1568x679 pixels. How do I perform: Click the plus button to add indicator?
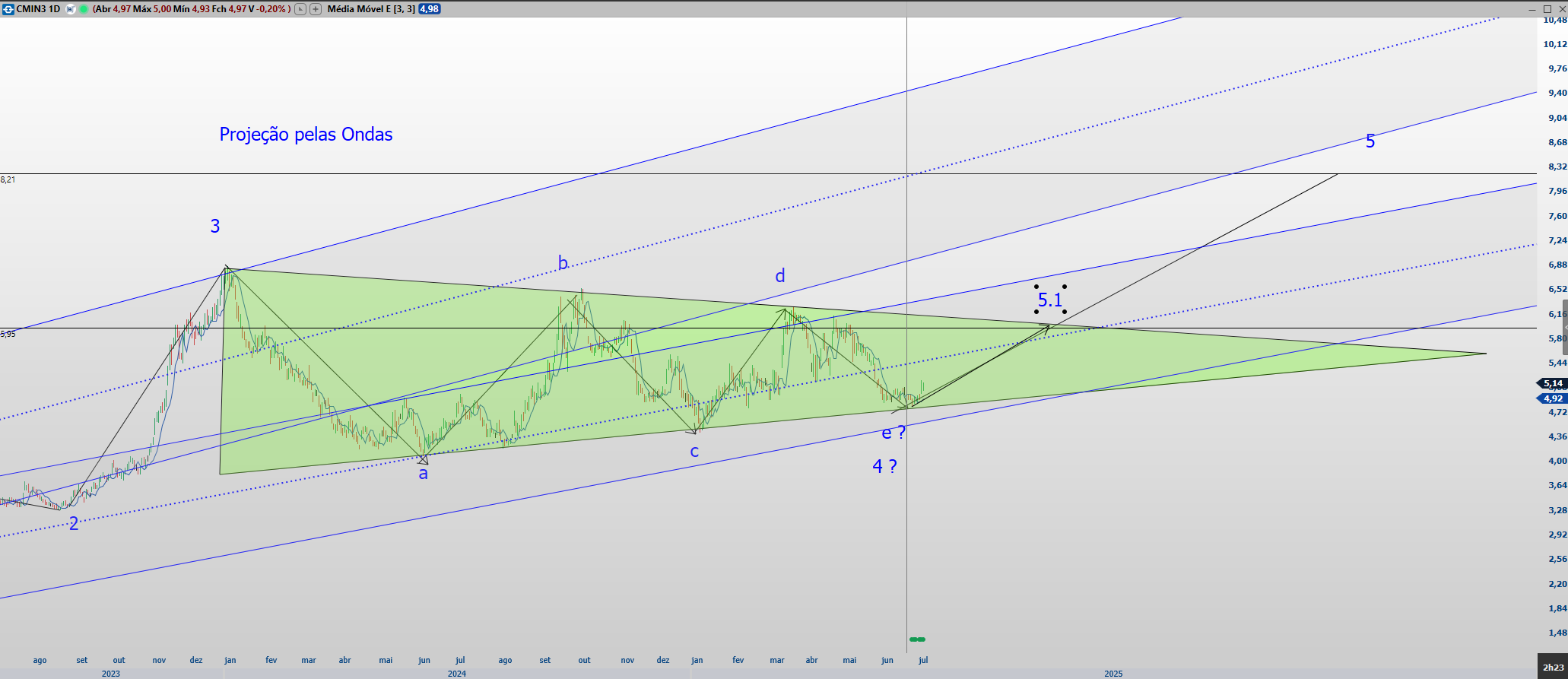[x=316, y=9]
